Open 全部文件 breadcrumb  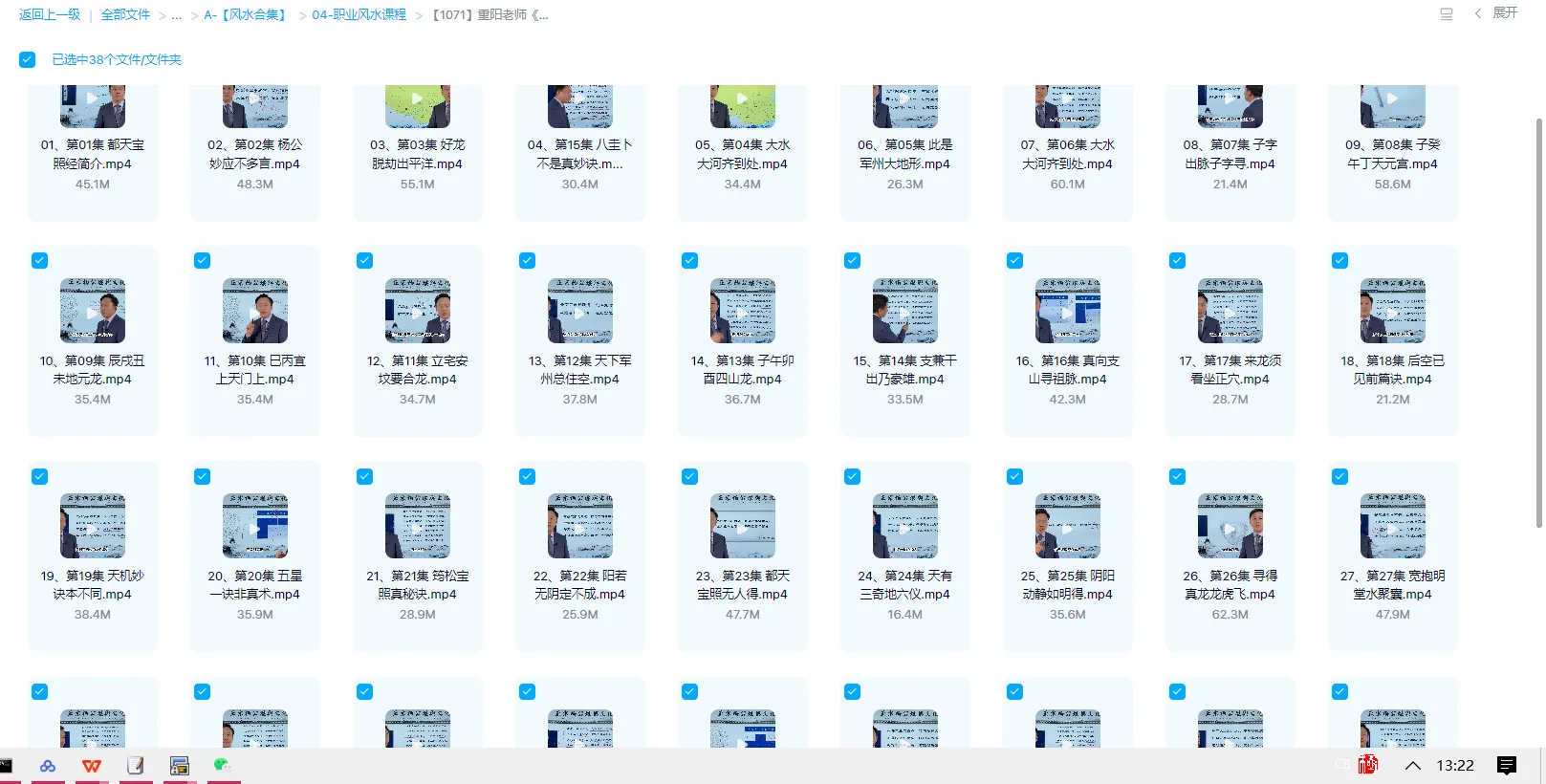tap(125, 15)
